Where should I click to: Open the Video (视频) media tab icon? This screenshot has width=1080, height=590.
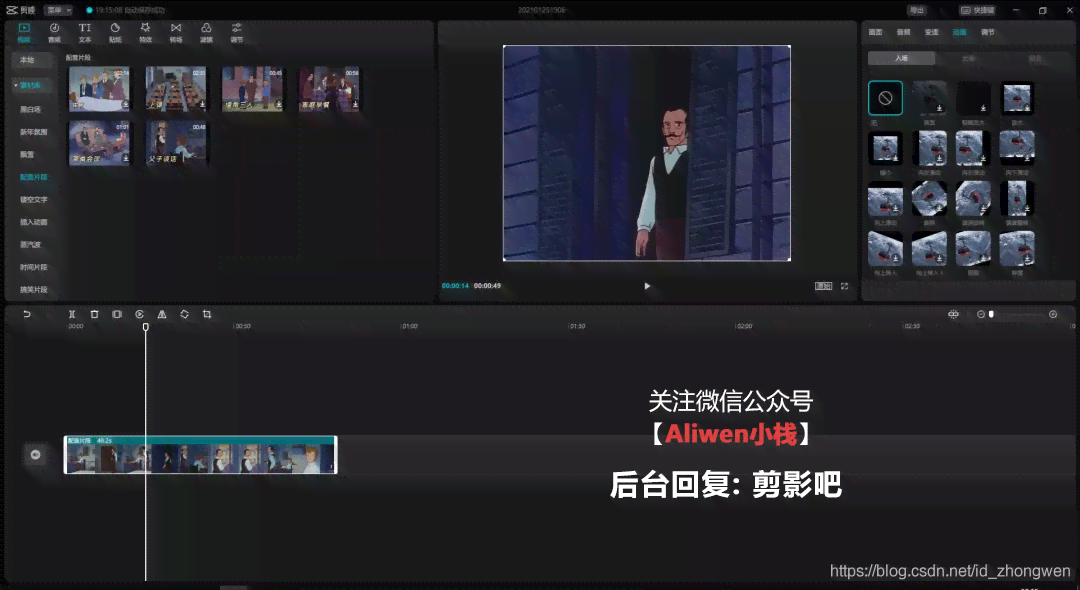(24, 28)
